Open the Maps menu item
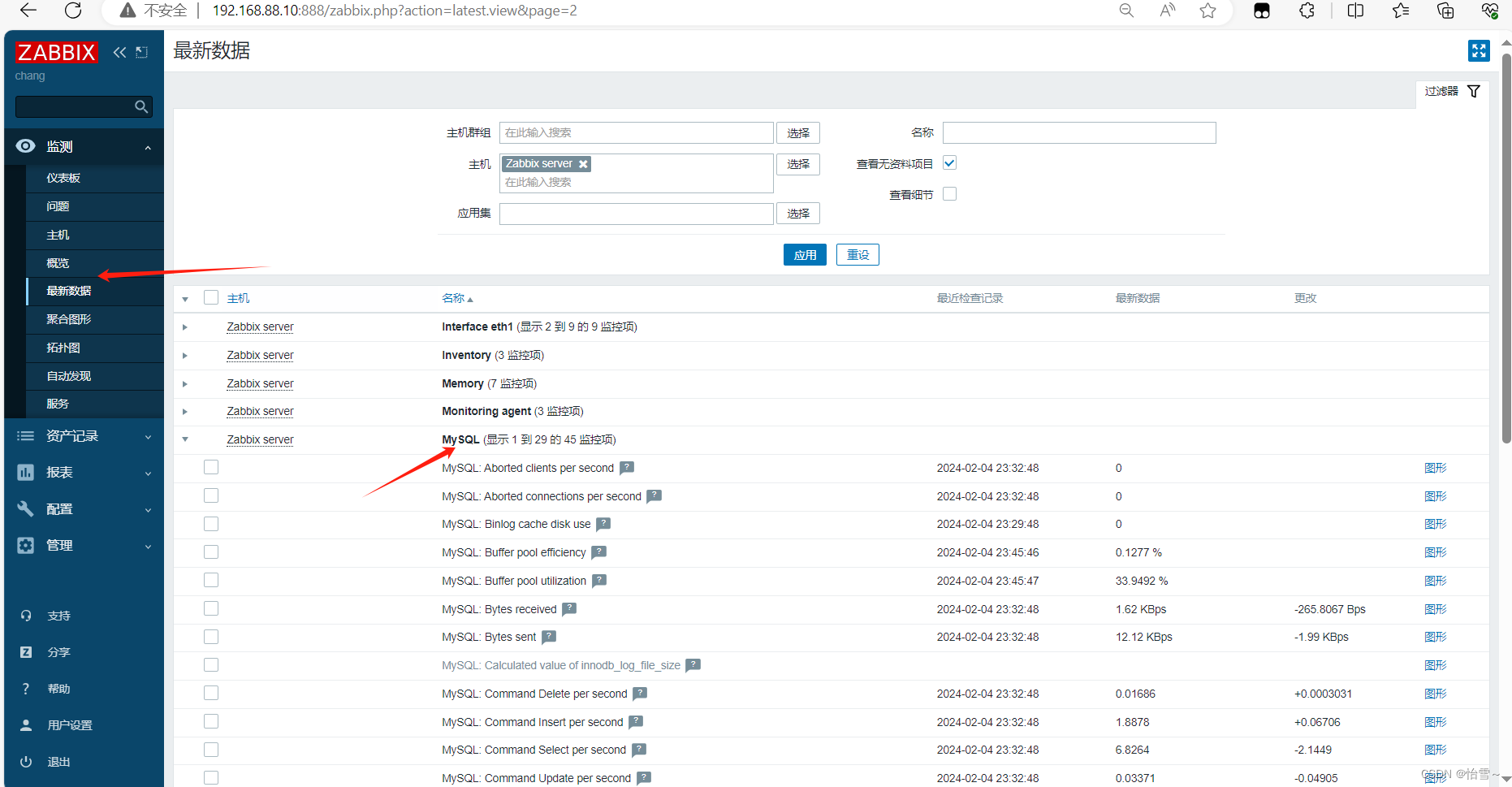 95,348
